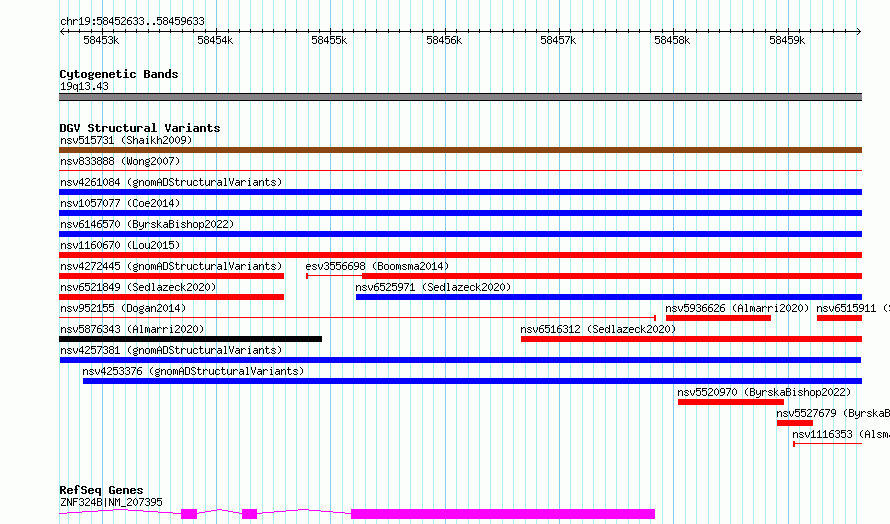Click the esv3556698 (Boomsma2014) label
Viewport: 890px width, 524px height.
(377, 266)
